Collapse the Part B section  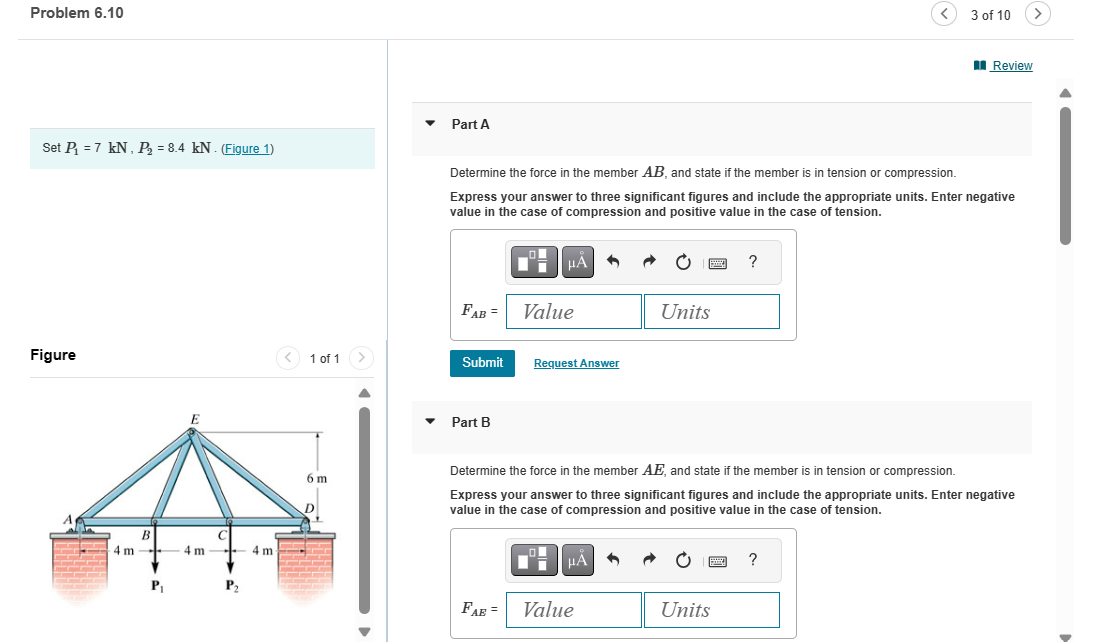[x=430, y=422]
